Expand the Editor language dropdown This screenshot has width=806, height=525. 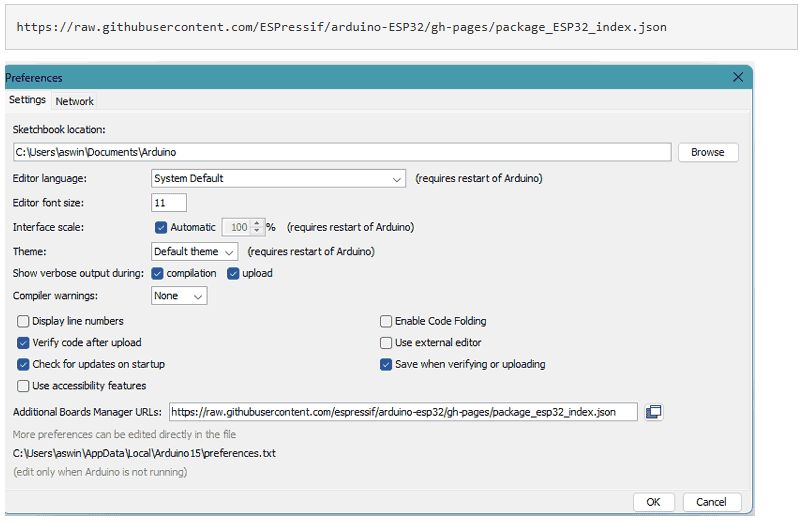[277, 178]
